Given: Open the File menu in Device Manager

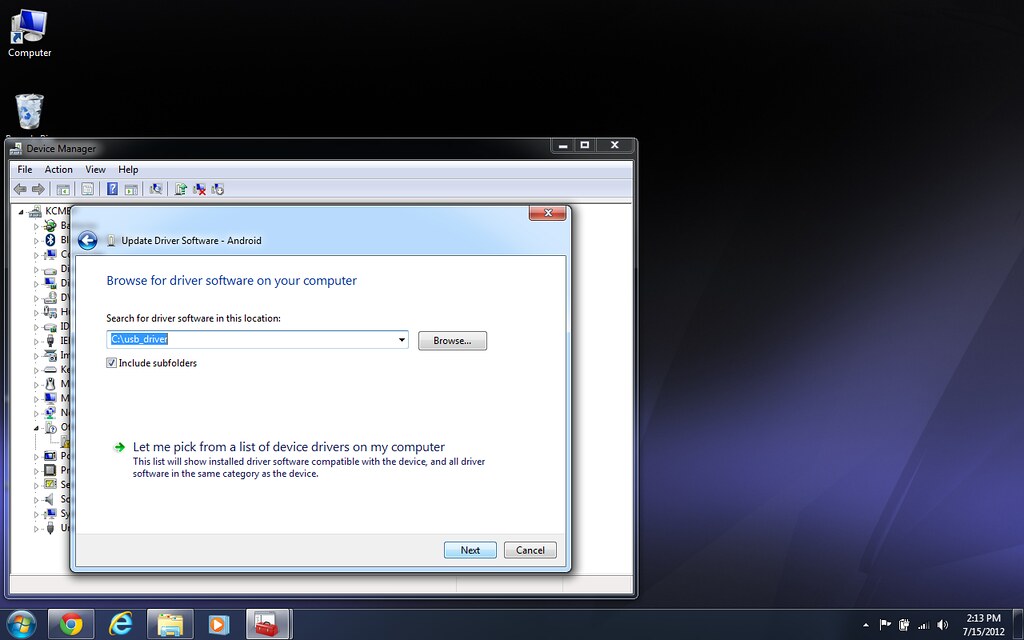Looking at the screenshot, I should [25, 169].
